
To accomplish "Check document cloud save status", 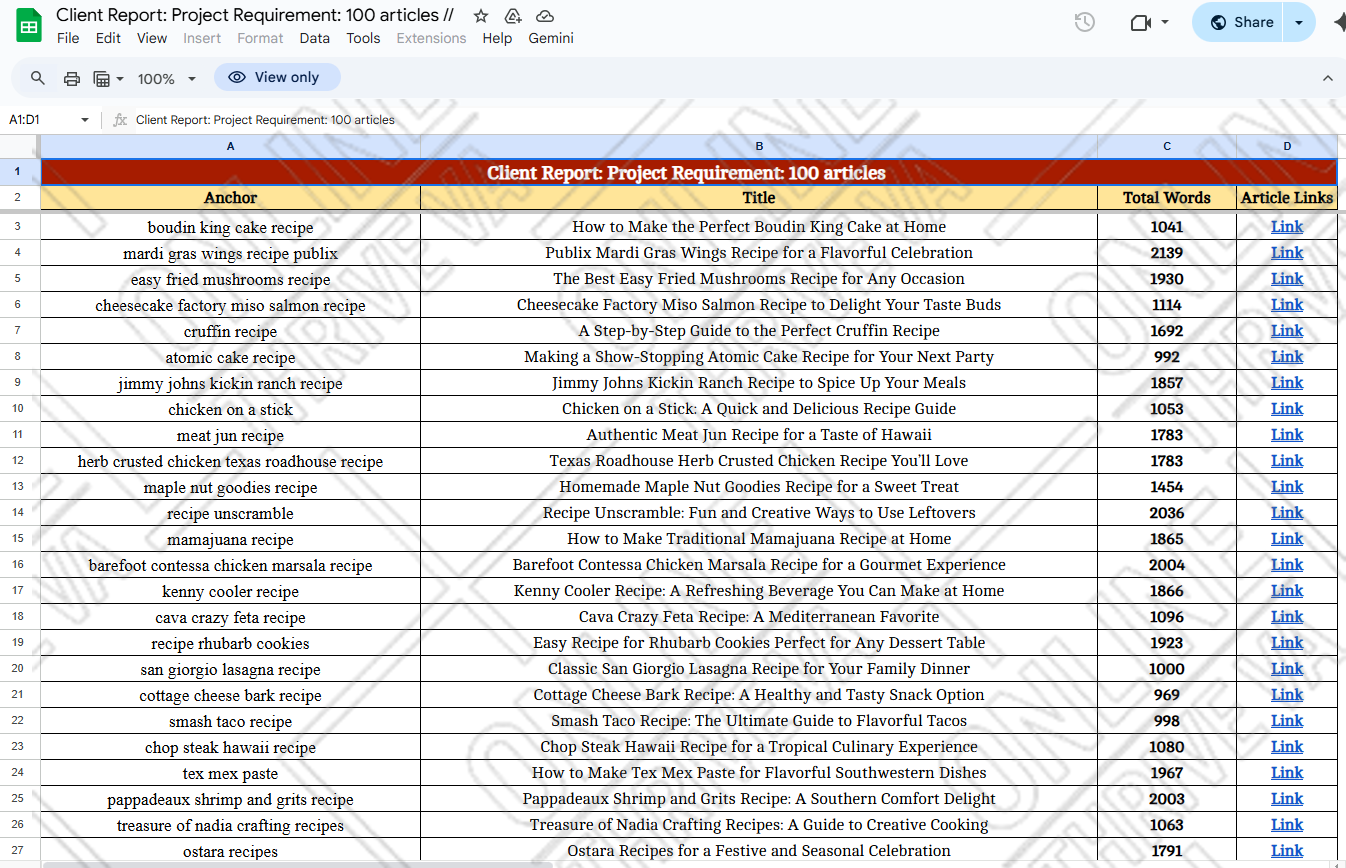I will point(545,16).
